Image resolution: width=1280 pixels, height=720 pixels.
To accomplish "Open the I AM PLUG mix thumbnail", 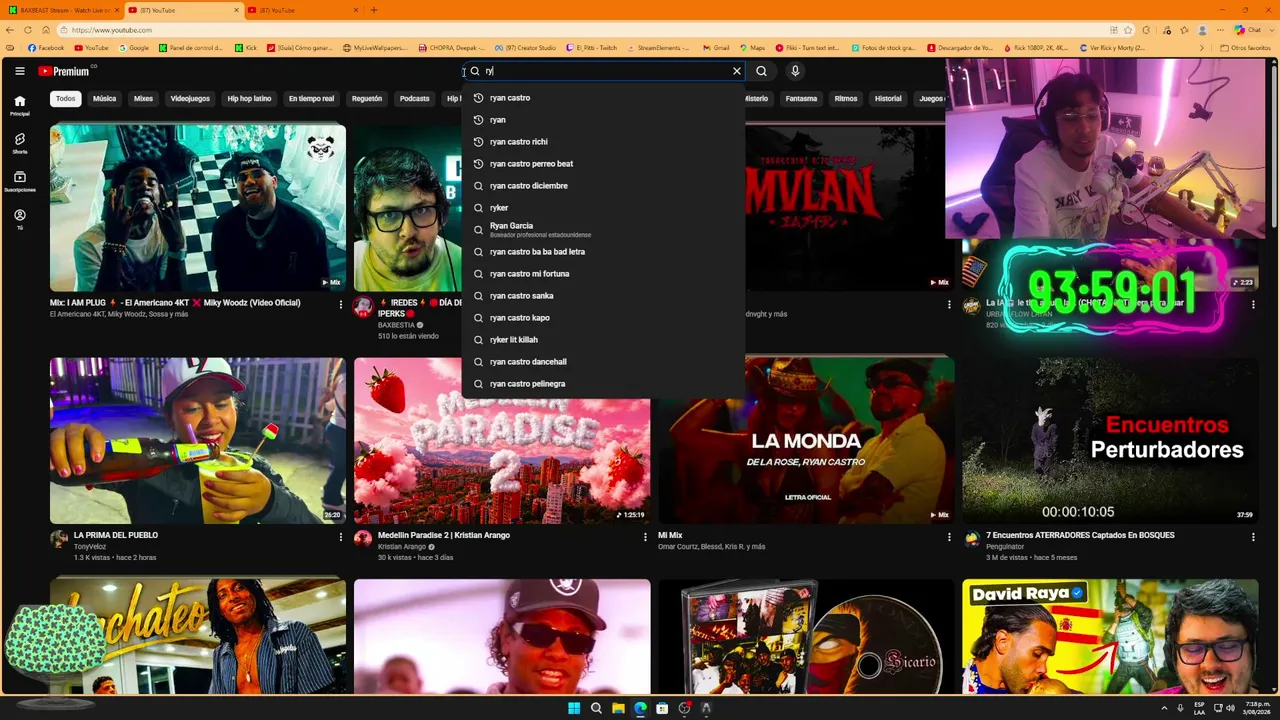I will point(198,207).
